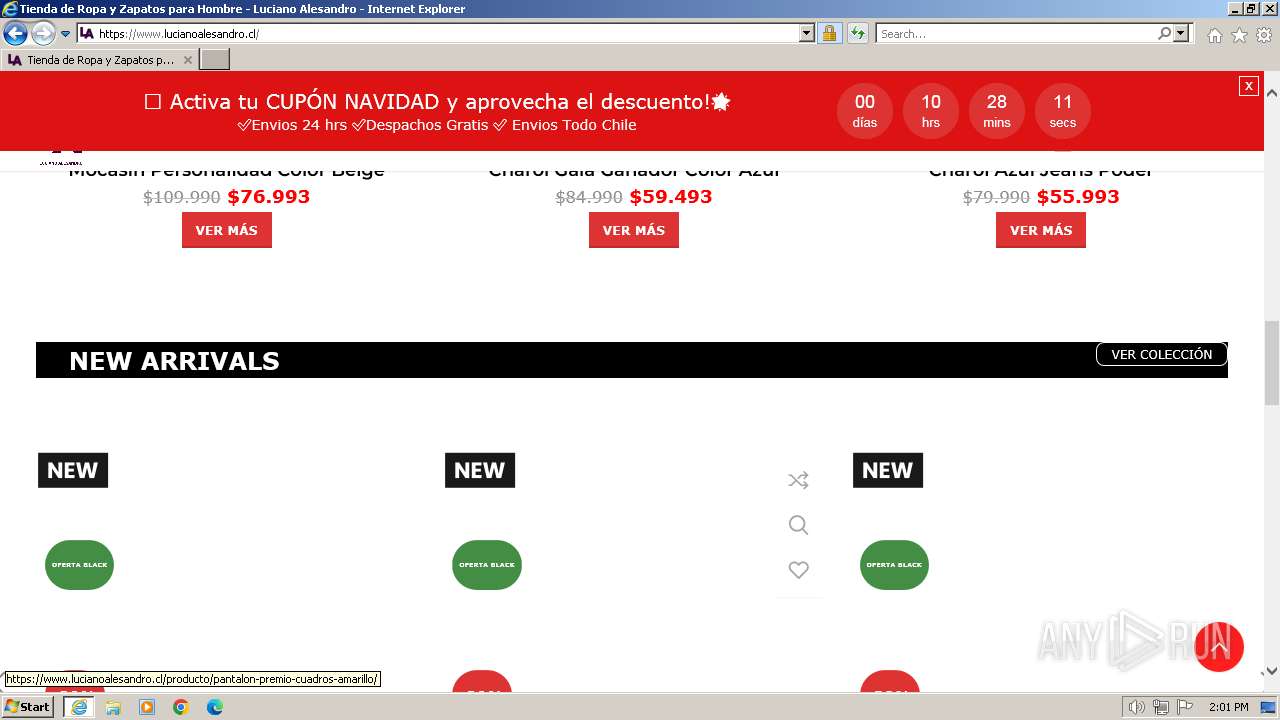The width and height of the screenshot is (1280, 720).
Task: Click the $84.990 crossed-out price
Action: [x=589, y=197]
